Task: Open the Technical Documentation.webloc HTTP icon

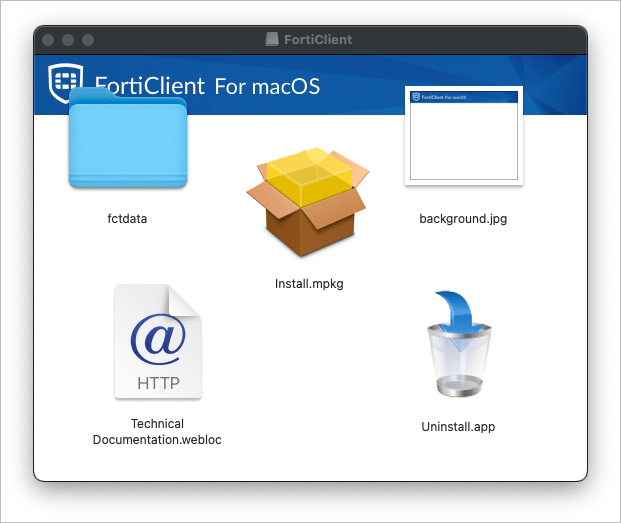Action: [158, 342]
